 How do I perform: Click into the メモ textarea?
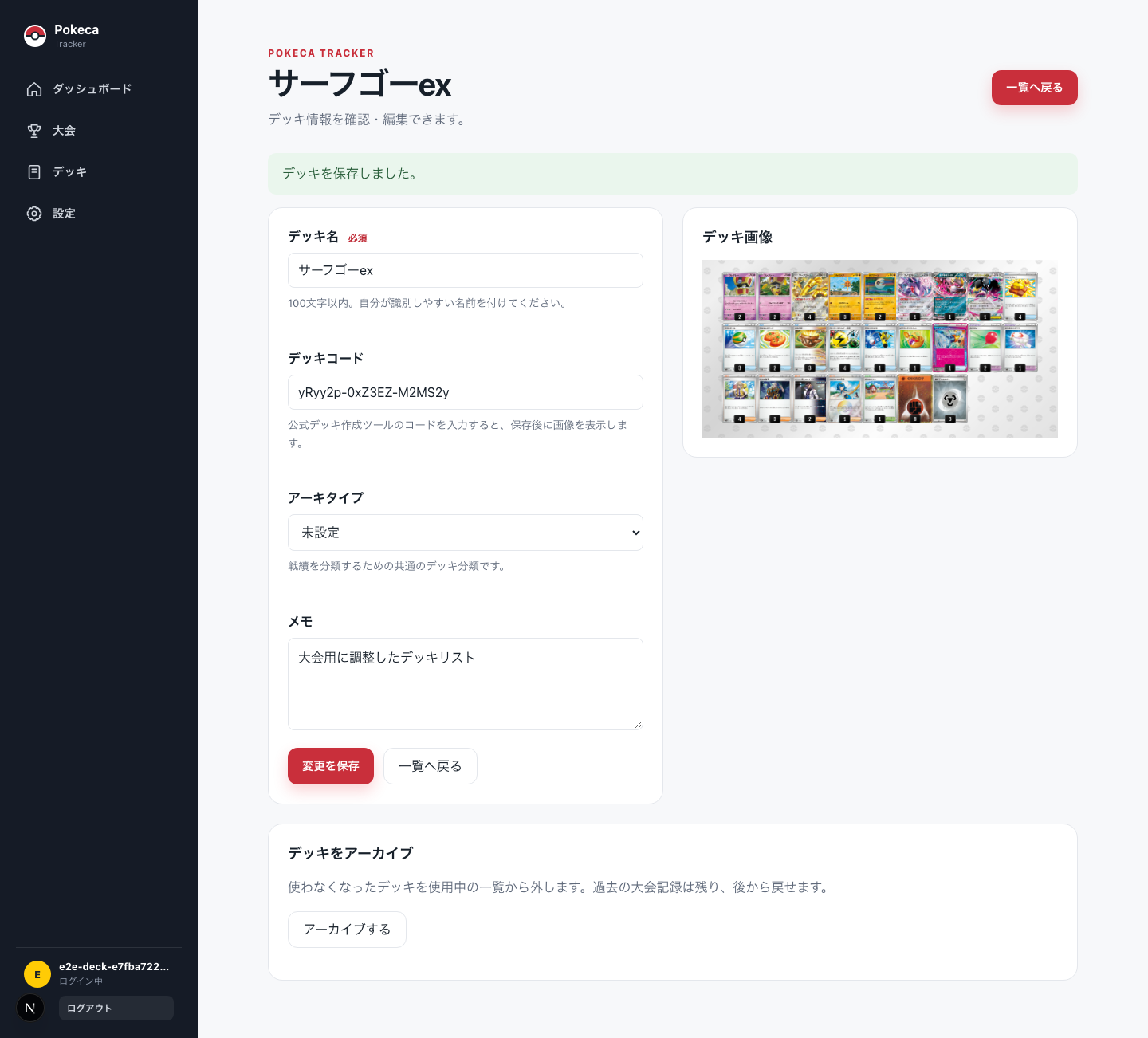(466, 684)
